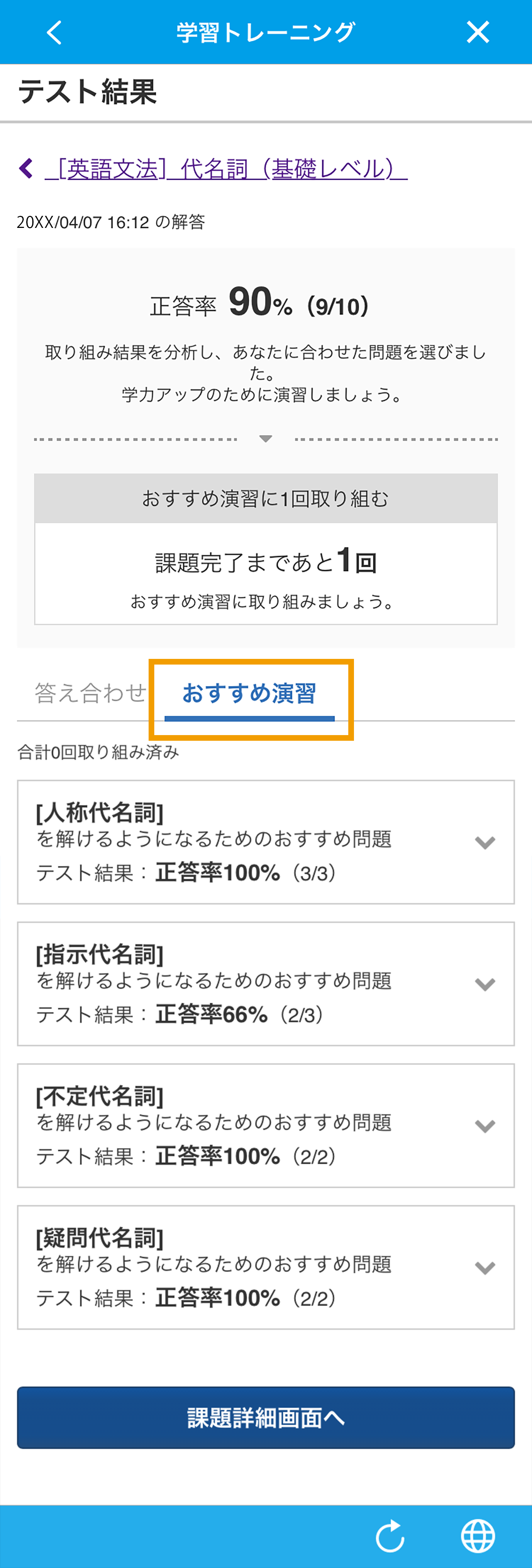
Task: Tap the [不定代名詞] card title
Action: pyautogui.click(x=100, y=1096)
